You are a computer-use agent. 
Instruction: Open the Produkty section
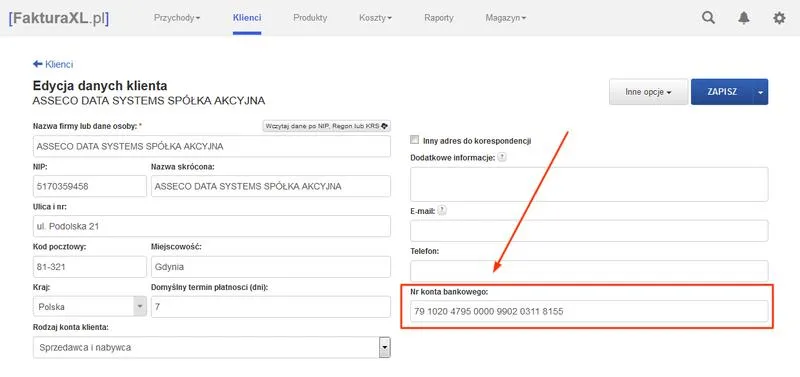point(310,18)
